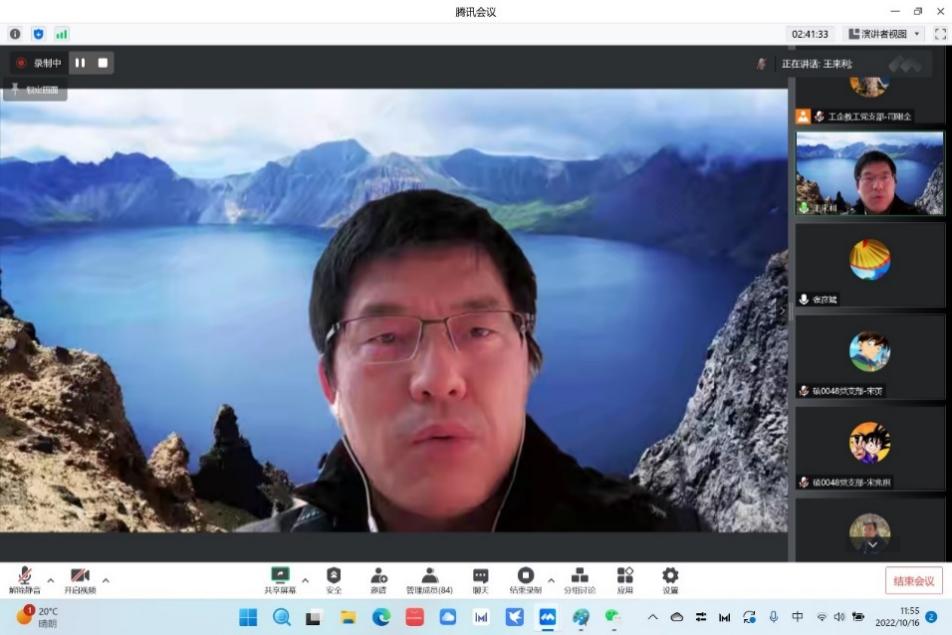Open meeting settings (设置) gear
The width and height of the screenshot is (952, 635).
coord(670,580)
